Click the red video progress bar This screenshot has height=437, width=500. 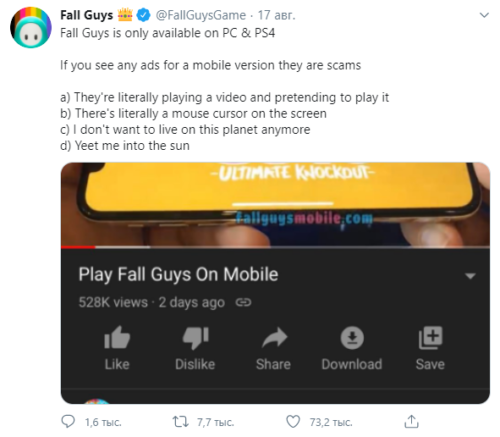[x=78, y=247]
